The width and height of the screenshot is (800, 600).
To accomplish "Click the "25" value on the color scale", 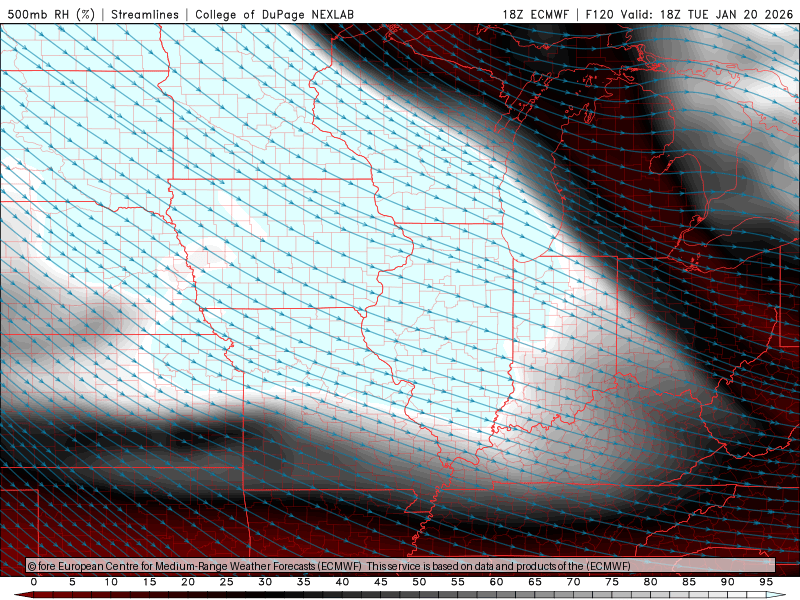I will [x=227, y=582].
